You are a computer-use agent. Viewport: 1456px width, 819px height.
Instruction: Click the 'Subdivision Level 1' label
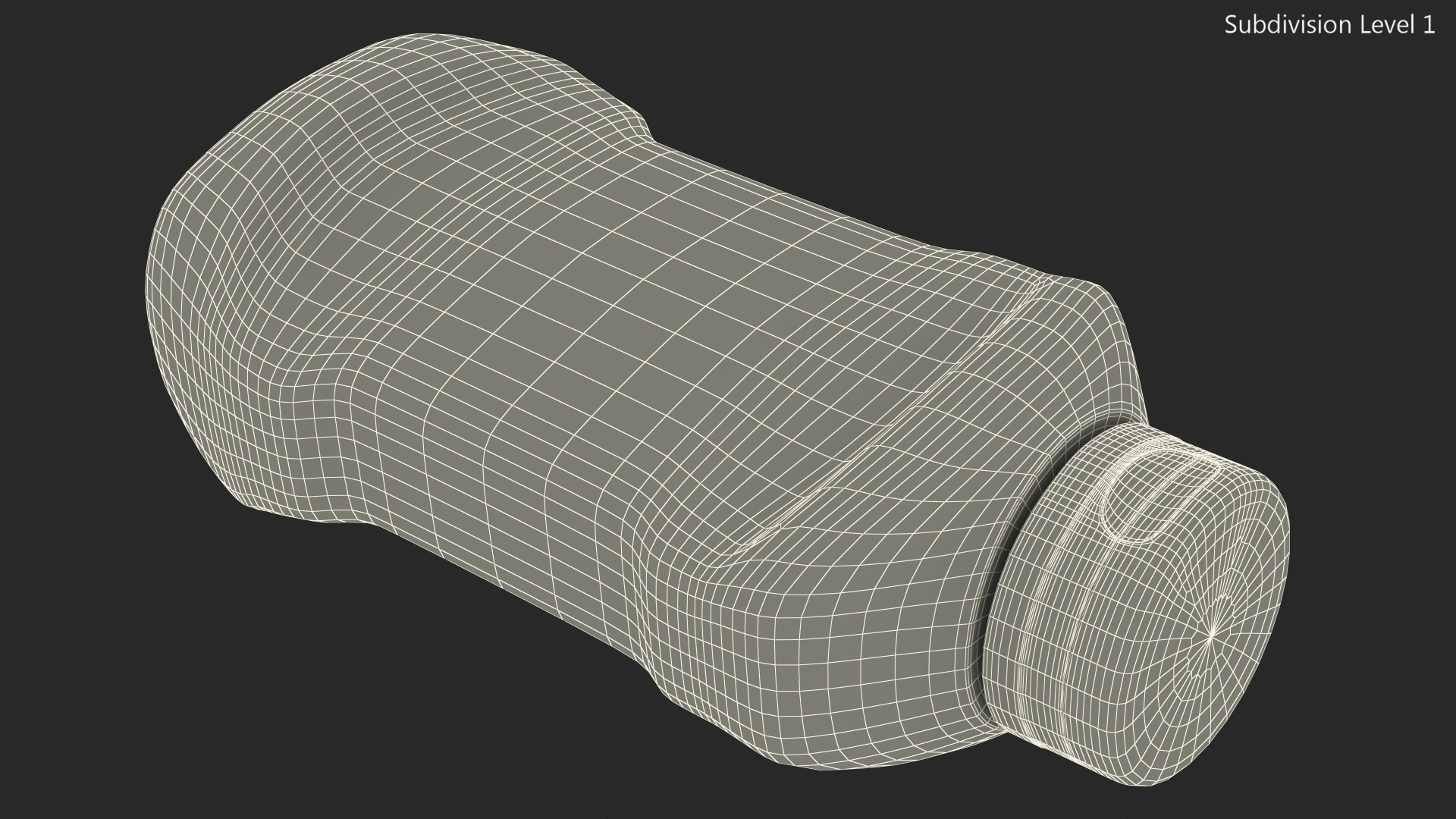1329,25
